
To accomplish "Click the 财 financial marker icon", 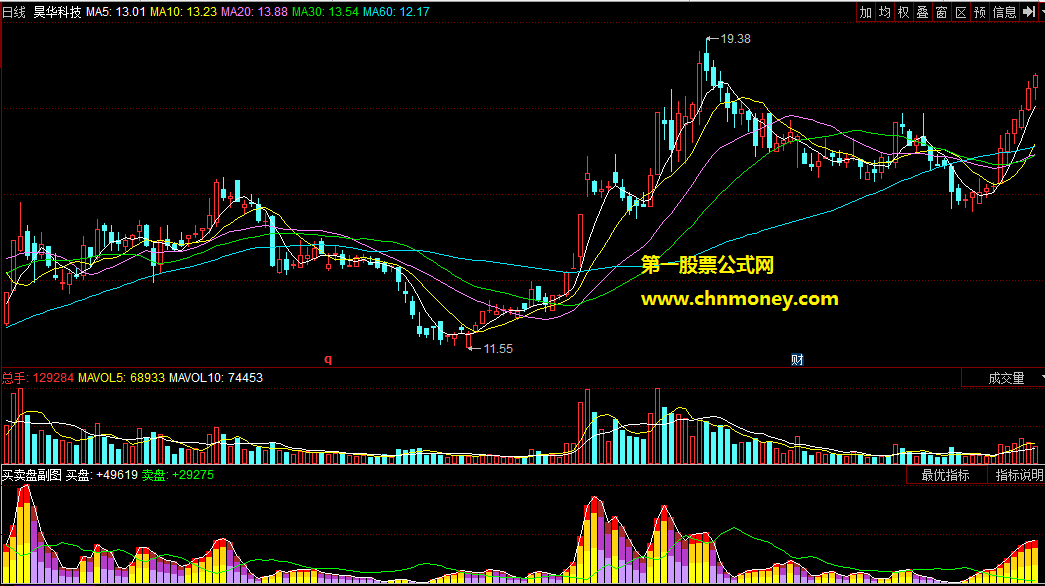I will click(x=797, y=360).
